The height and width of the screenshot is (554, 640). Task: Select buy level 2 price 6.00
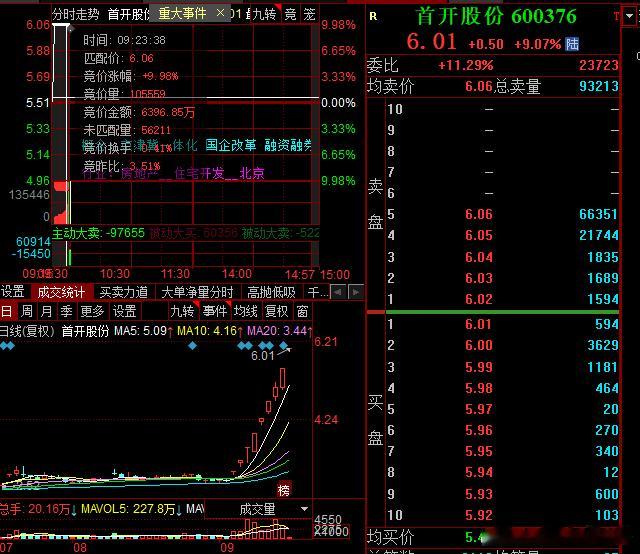[x=479, y=345]
